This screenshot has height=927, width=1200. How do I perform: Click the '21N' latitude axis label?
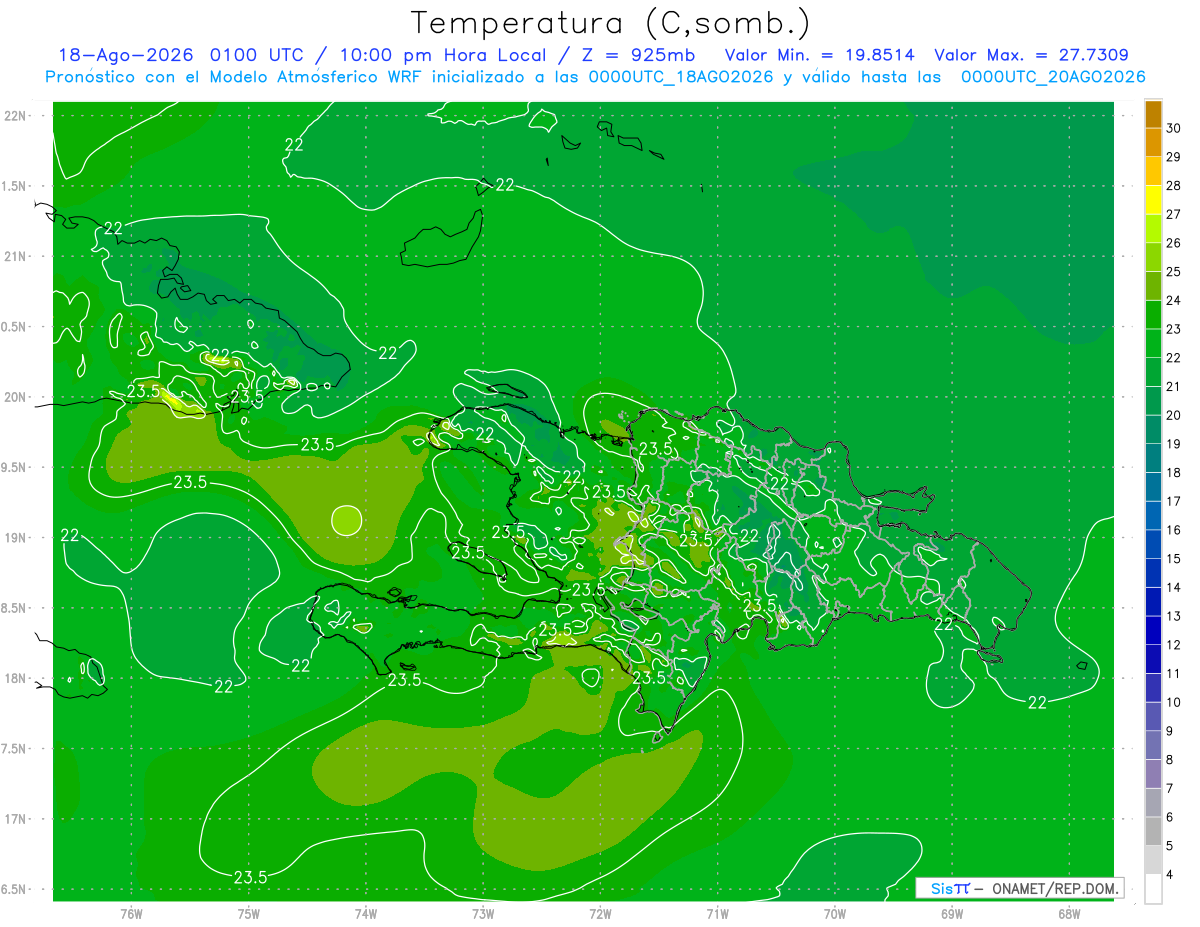(15, 256)
